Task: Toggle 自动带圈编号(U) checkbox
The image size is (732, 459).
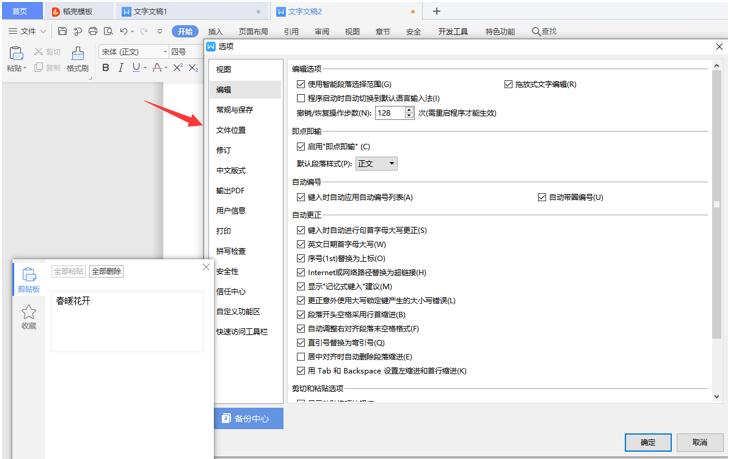Action: click(x=542, y=197)
